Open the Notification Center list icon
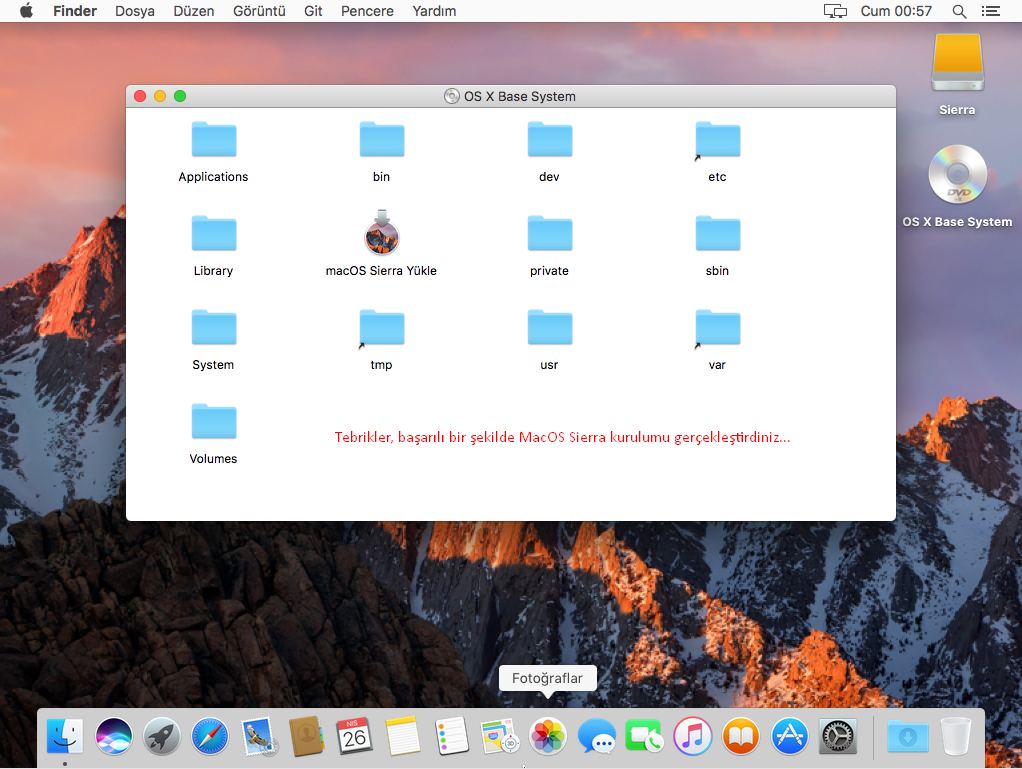The width and height of the screenshot is (1022, 769). pos(990,11)
